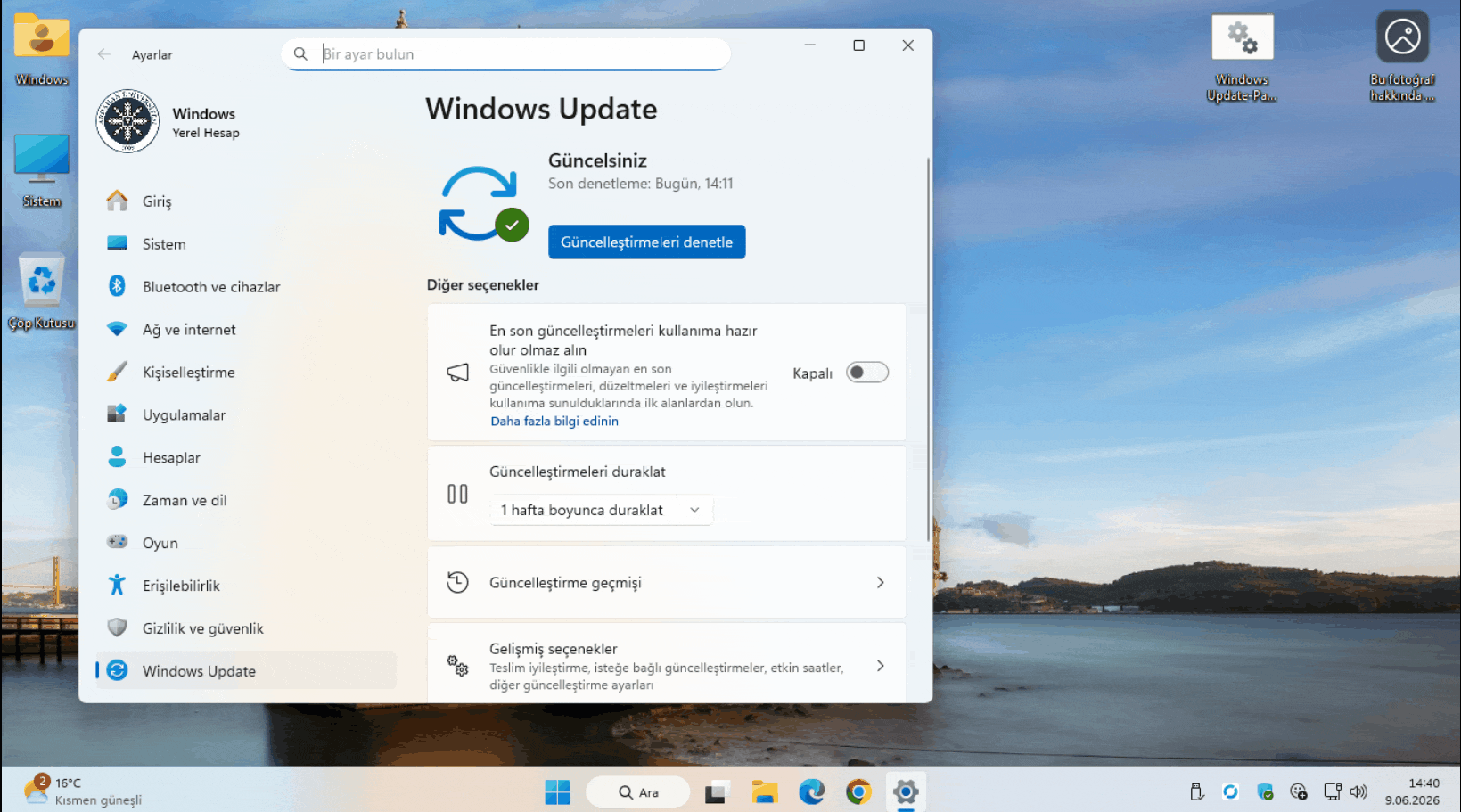Click the taskbar Ara search box
The height and width of the screenshot is (812, 1461).
(637, 791)
